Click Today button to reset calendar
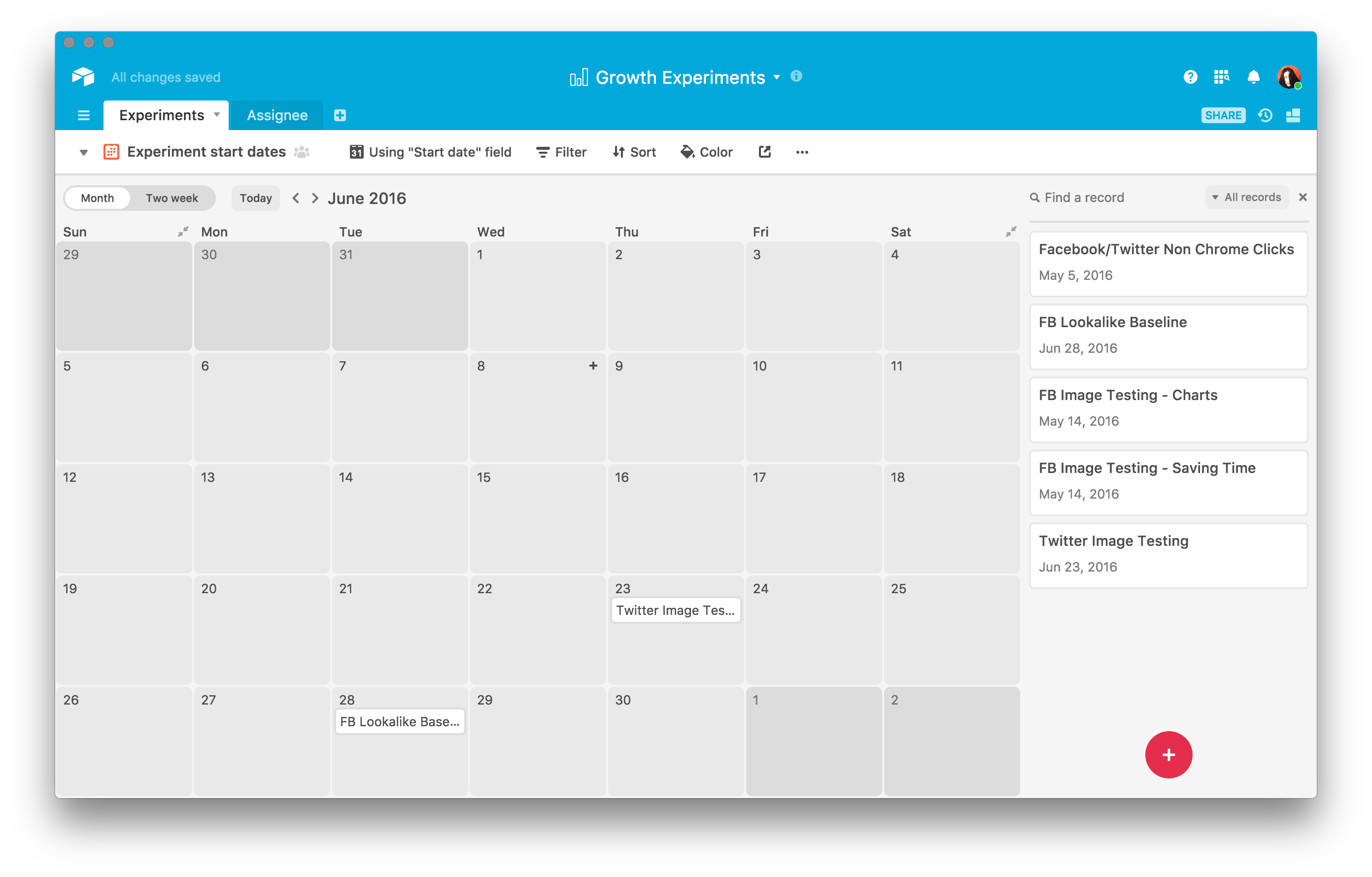 click(x=256, y=197)
